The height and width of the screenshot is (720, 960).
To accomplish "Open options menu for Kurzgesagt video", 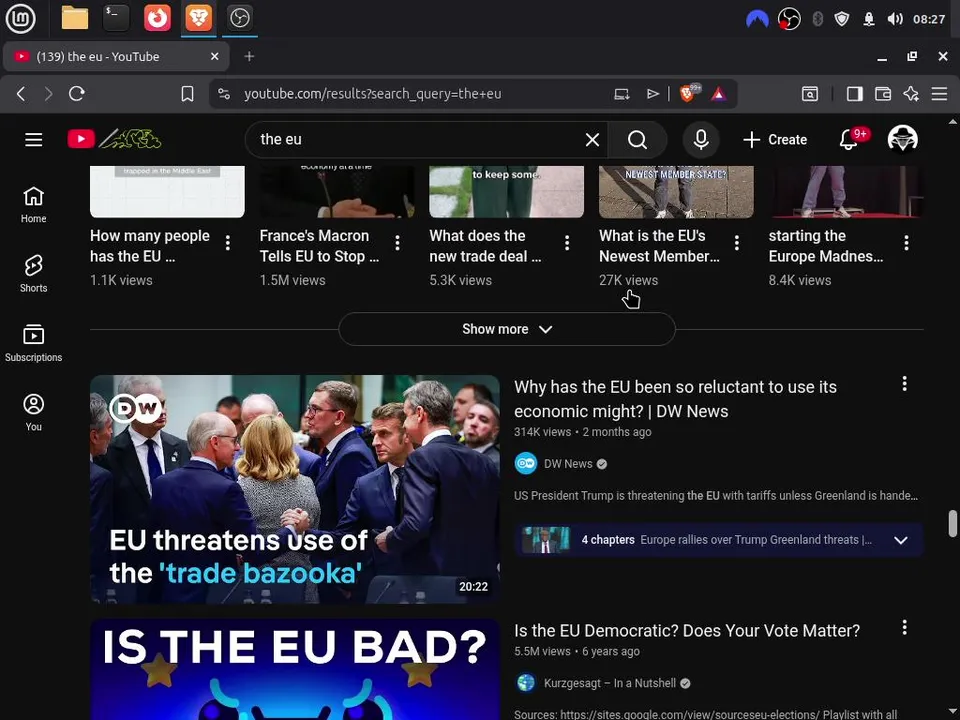I will click(x=904, y=628).
